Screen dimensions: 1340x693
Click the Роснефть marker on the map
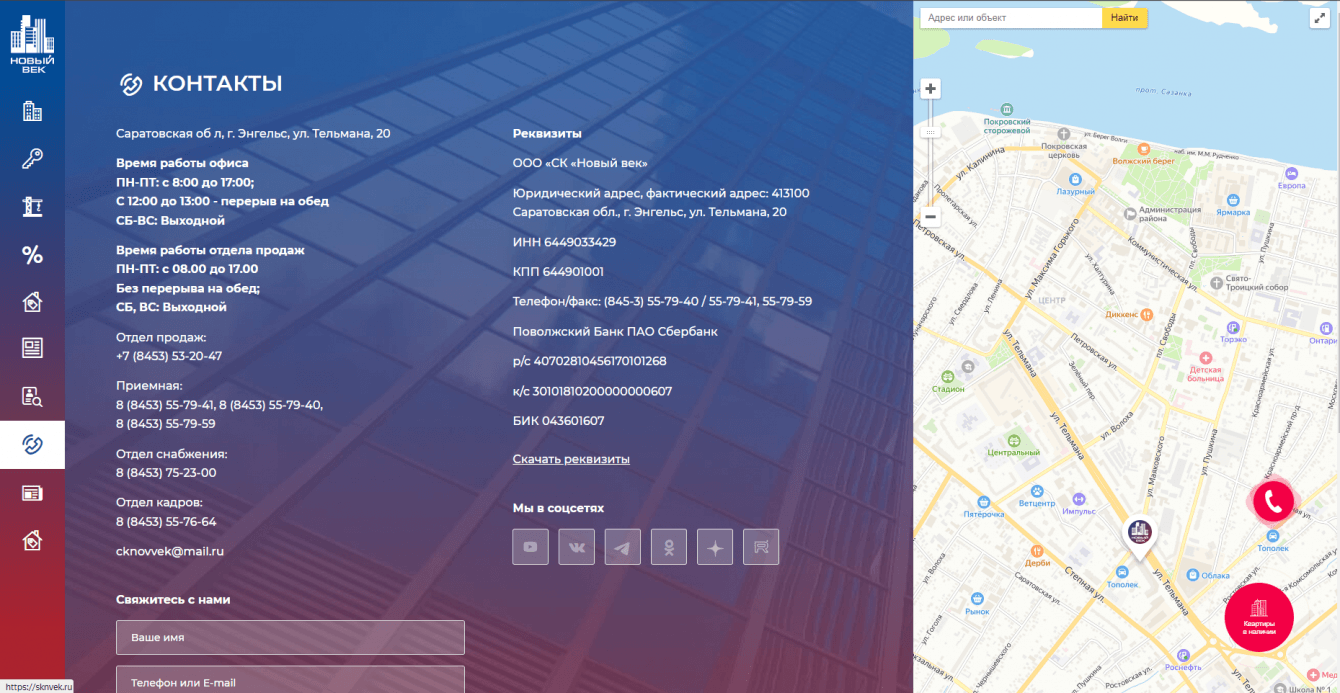coord(1183,661)
